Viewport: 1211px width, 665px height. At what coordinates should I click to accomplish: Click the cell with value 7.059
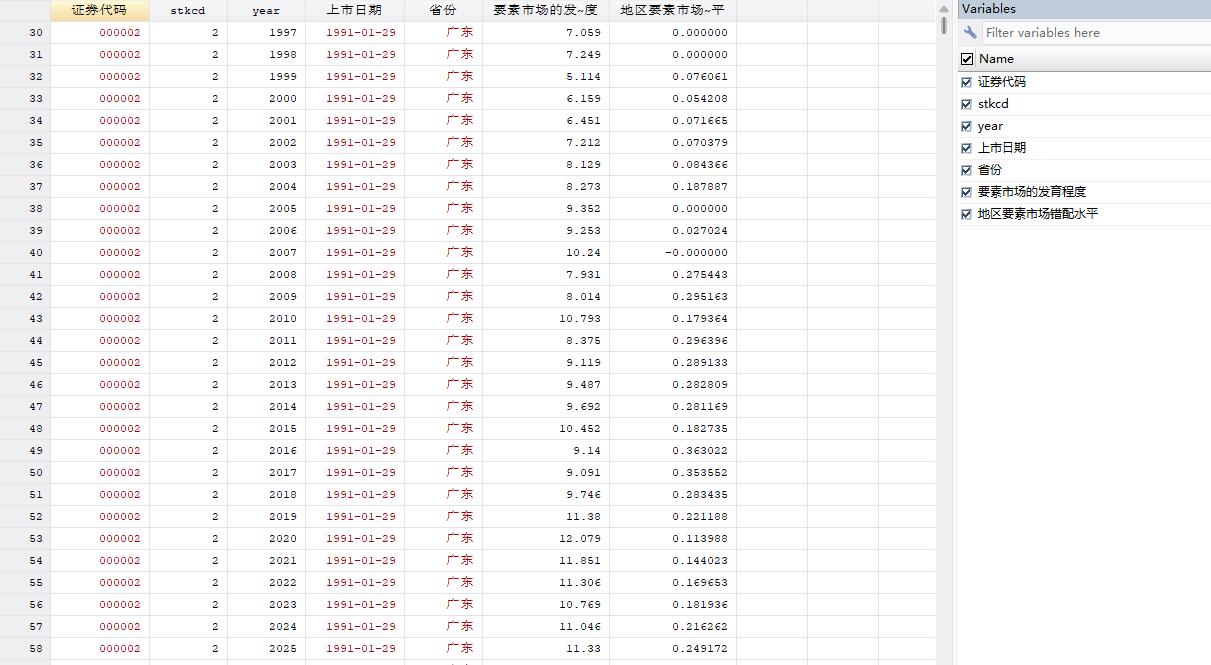(546, 32)
